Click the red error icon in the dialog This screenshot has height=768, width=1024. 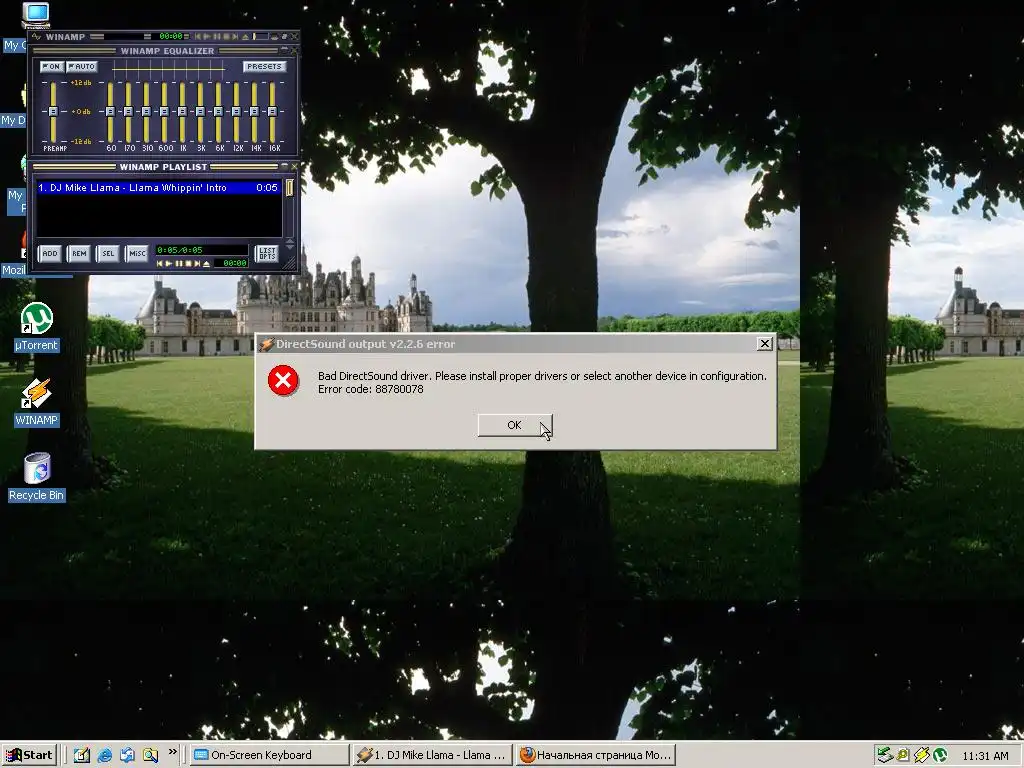283,381
